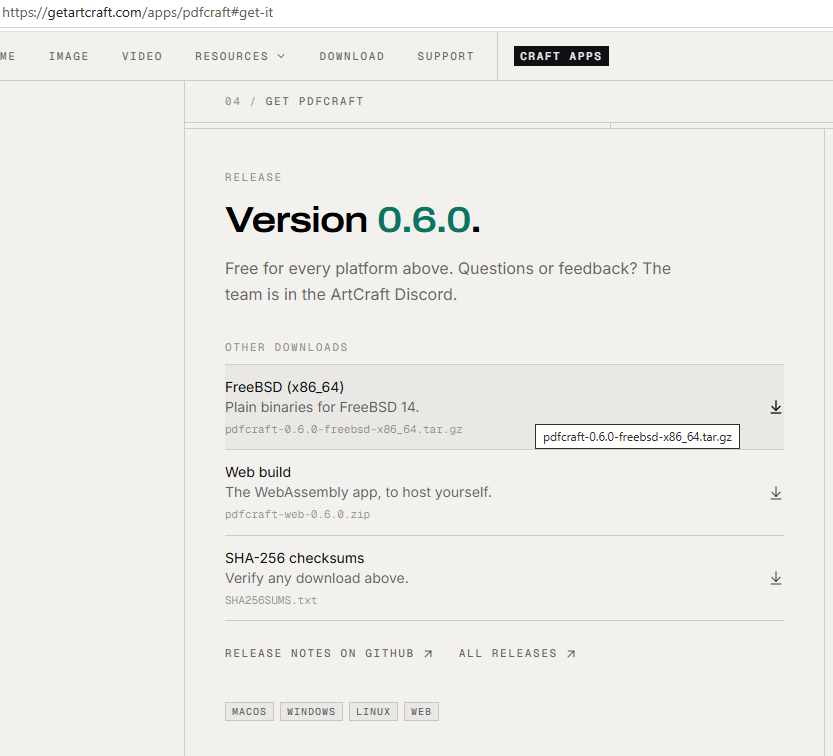Screen dimensions: 833x756
Task: Select the Linux platform tag
Action: coord(373,711)
